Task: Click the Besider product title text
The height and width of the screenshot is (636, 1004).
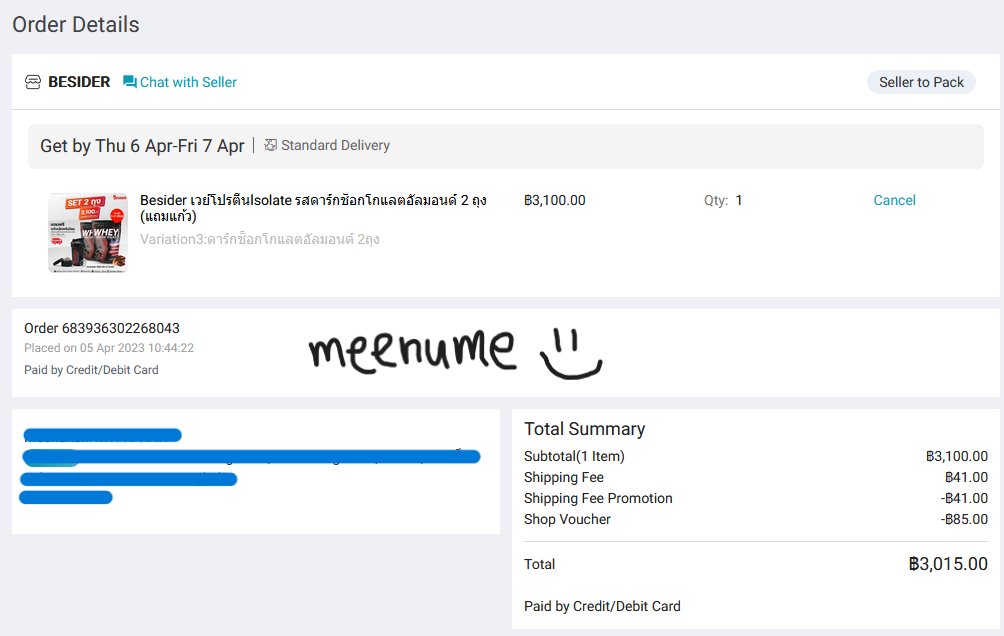Action: [x=313, y=208]
